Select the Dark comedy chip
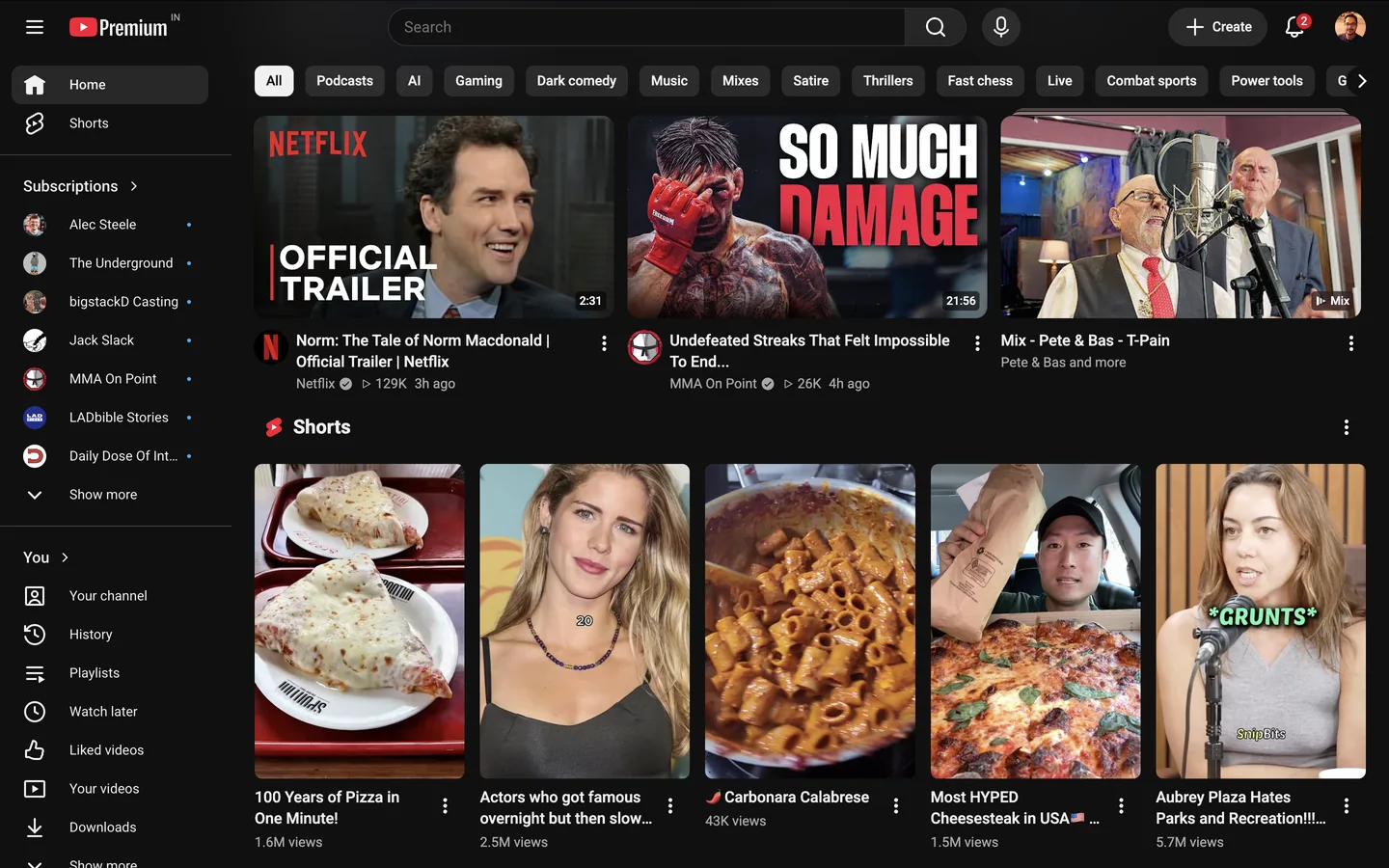Screen dimensions: 1389x868 [x=577, y=81]
